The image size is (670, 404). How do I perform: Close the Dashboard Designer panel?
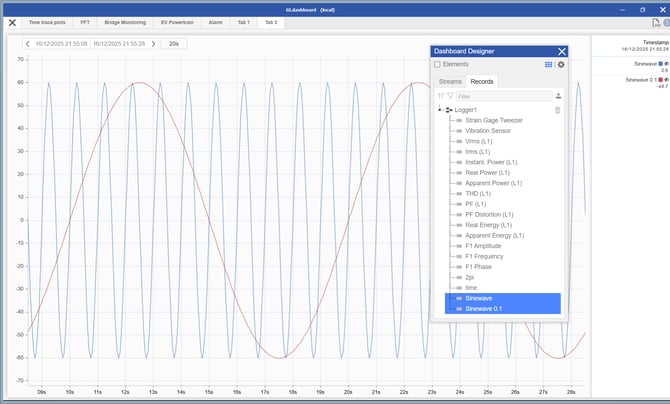pos(562,51)
